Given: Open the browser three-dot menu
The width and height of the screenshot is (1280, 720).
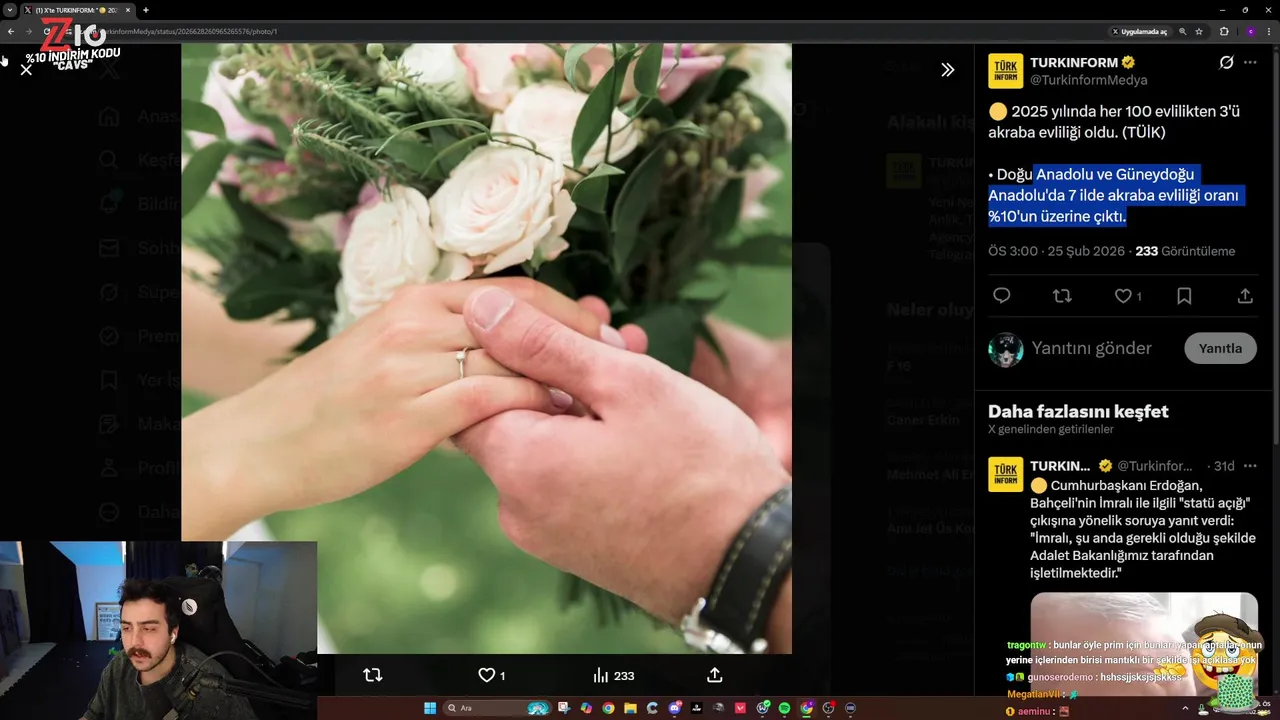Looking at the screenshot, I should click(1270, 31).
